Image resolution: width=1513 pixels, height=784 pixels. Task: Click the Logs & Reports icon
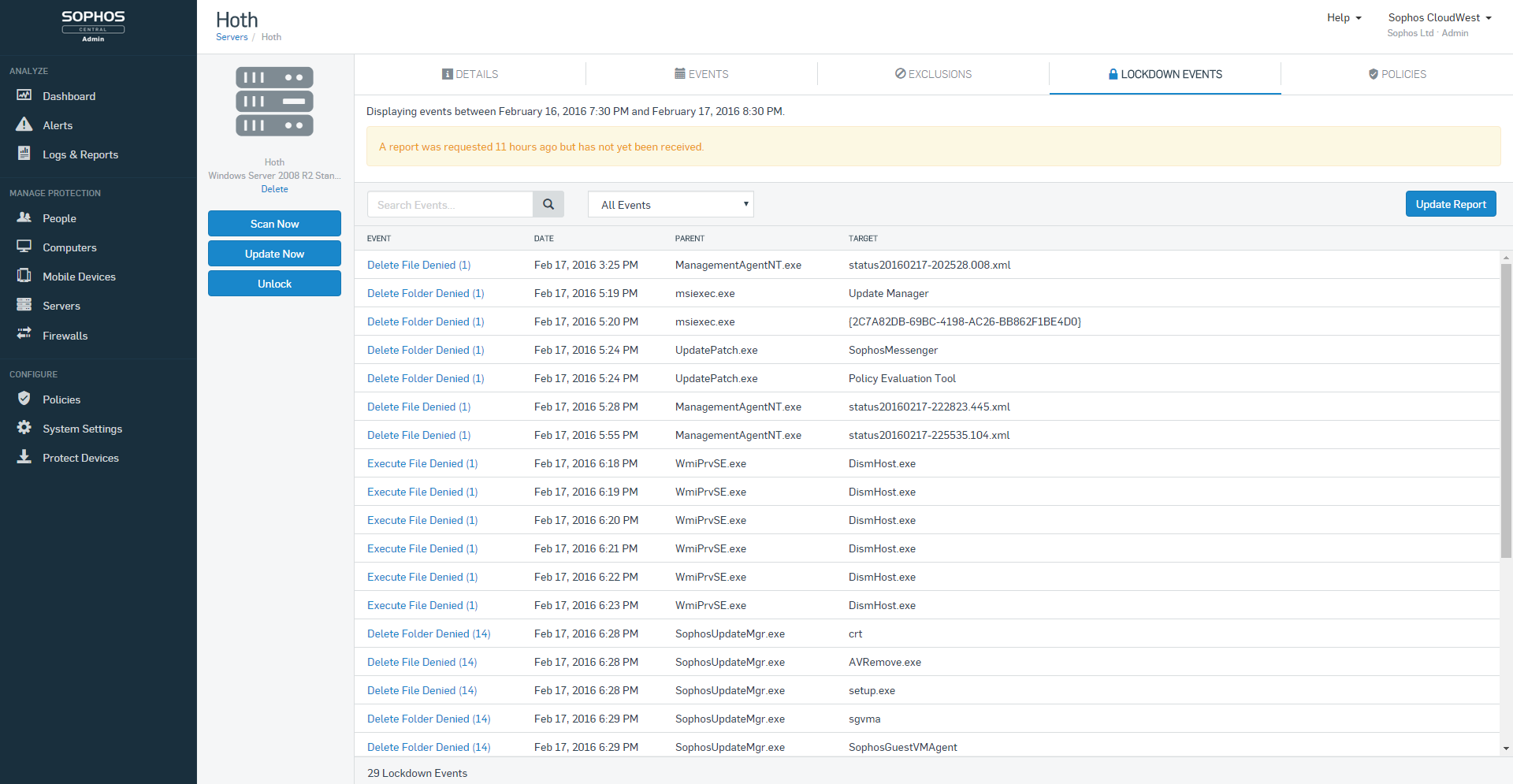click(24, 154)
